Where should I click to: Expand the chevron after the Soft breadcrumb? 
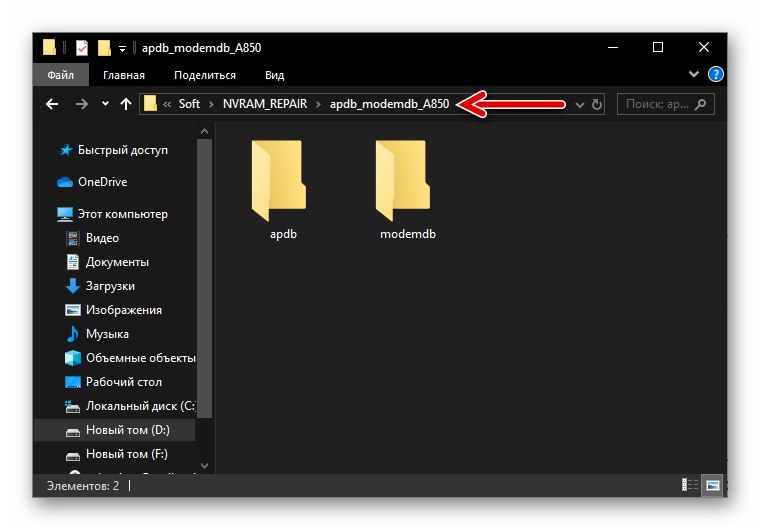[x=211, y=104]
